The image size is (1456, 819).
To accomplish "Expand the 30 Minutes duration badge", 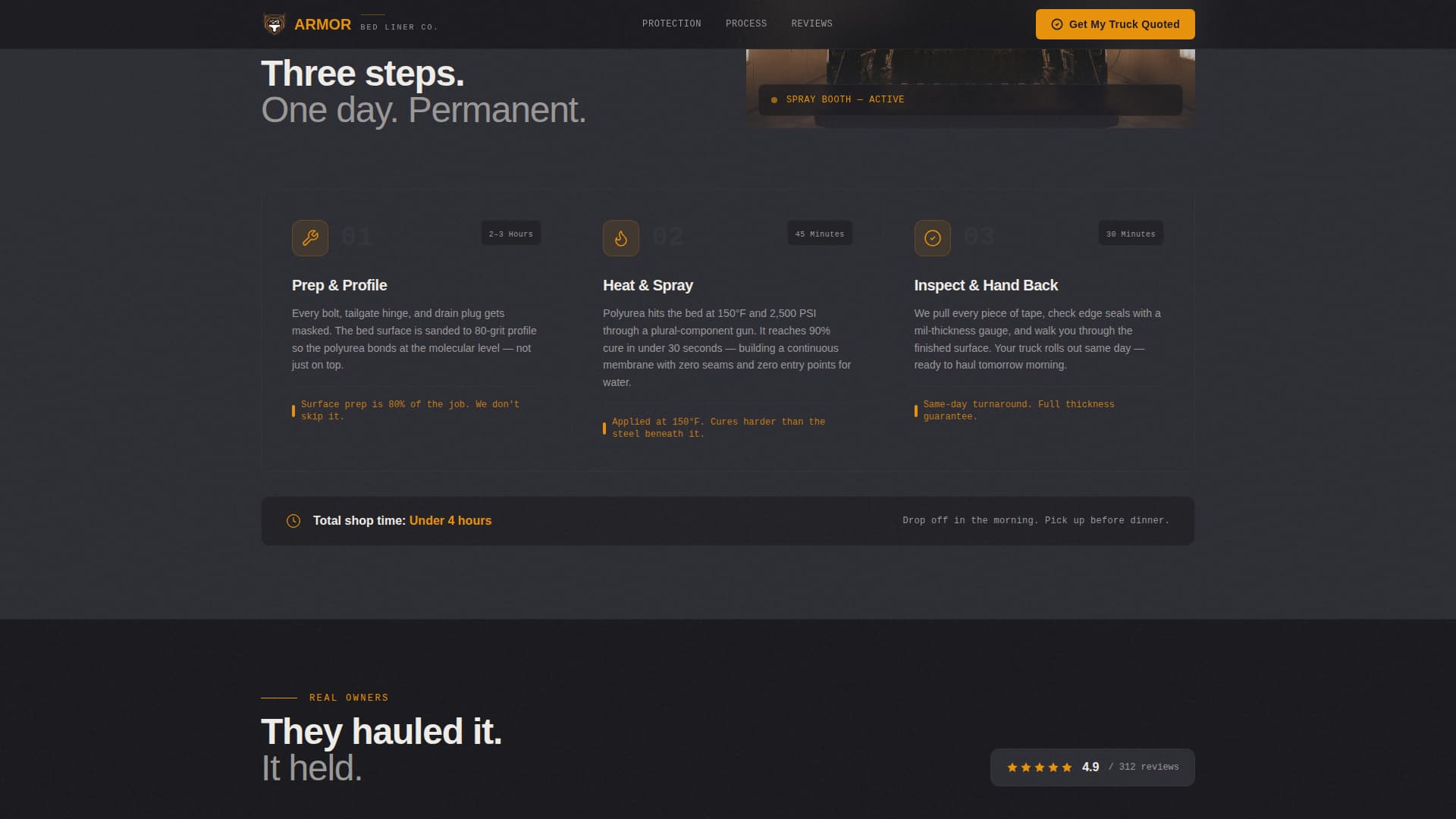I will [x=1130, y=234].
